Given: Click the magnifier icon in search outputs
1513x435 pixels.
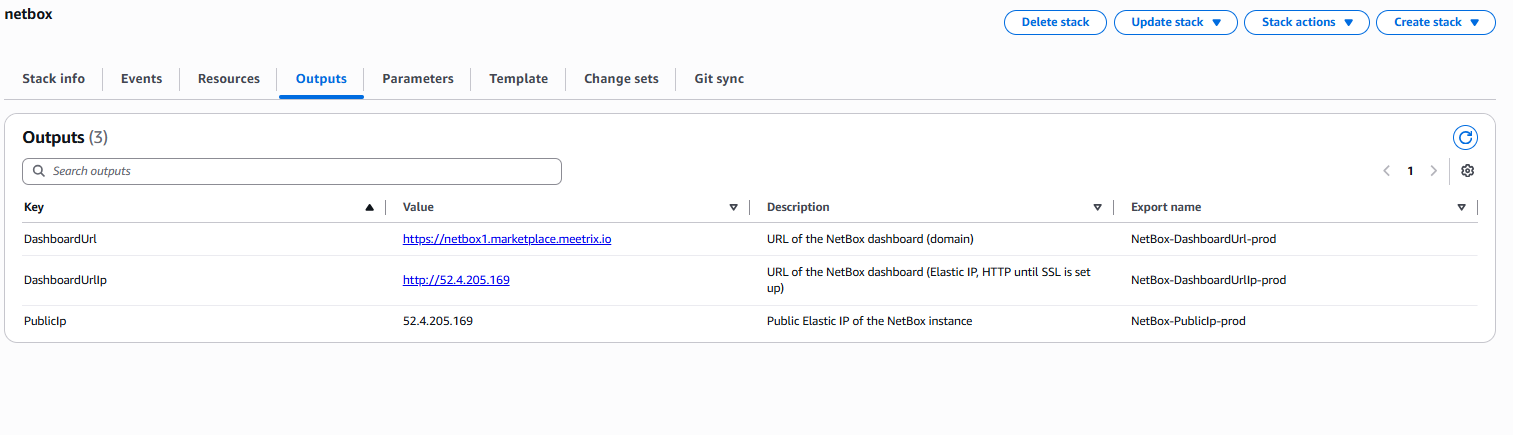Looking at the screenshot, I should 39,171.
